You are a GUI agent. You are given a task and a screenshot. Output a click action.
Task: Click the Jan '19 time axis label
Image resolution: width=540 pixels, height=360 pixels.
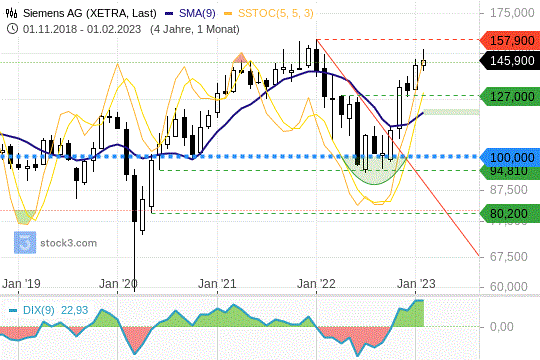point(21,284)
